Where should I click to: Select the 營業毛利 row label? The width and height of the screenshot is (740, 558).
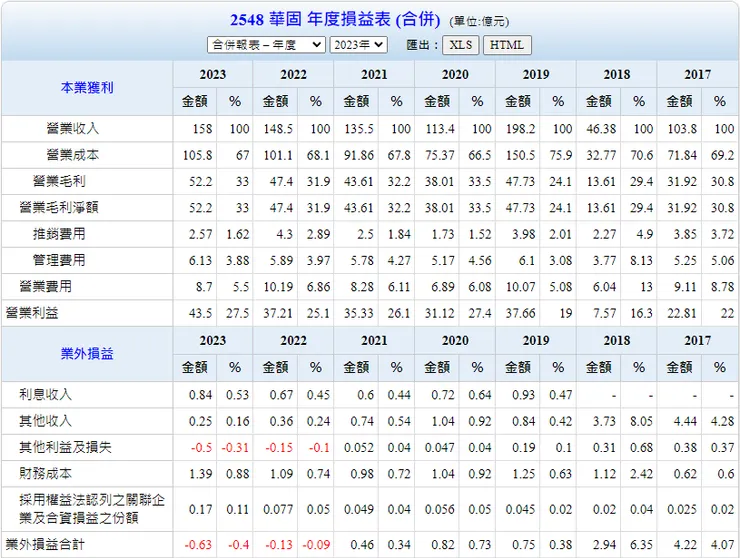59,181
